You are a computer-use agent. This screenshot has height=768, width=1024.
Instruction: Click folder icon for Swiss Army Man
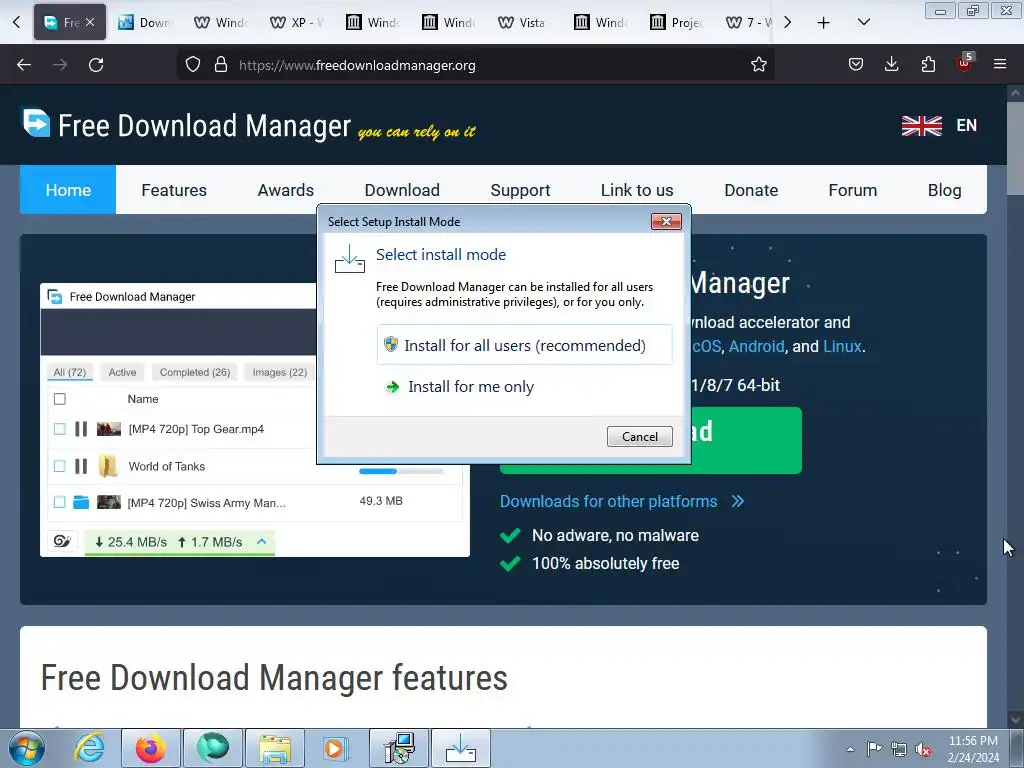coord(81,502)
